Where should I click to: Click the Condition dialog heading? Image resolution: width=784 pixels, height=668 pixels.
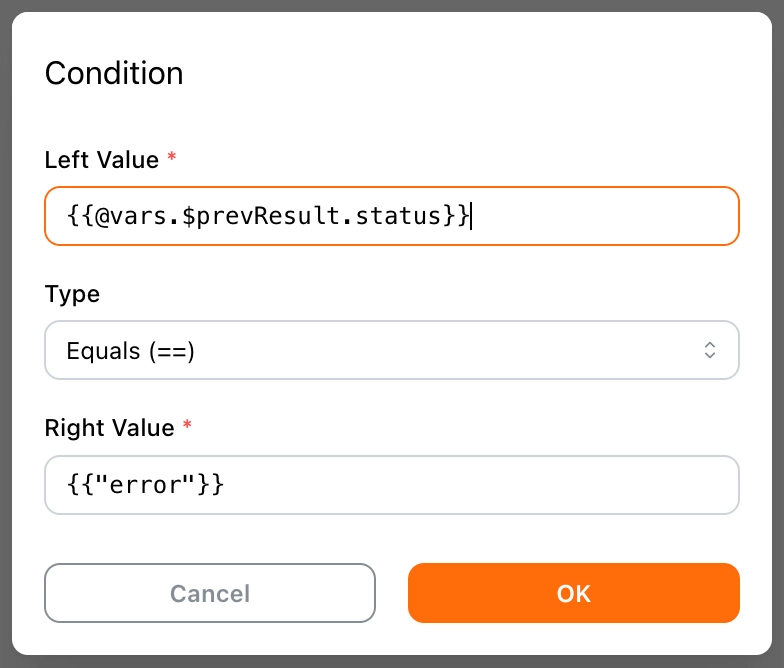tap(114, 73)
